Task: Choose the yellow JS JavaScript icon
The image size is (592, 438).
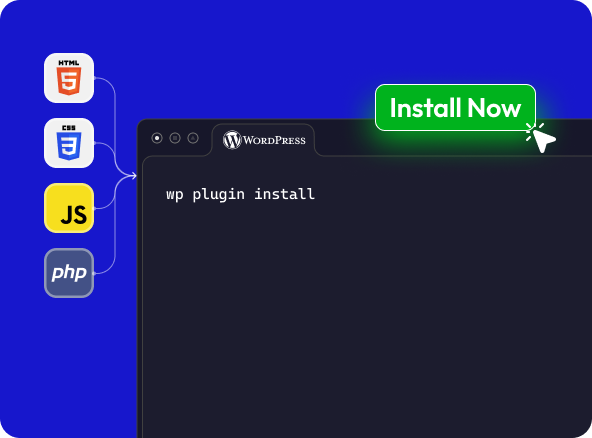Action: tap(69, 208)
